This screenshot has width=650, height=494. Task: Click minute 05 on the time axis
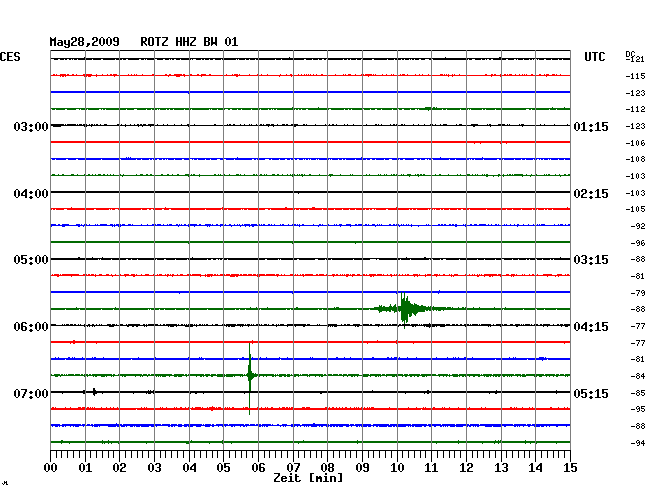pyautogui.click(x=223, y=467)
